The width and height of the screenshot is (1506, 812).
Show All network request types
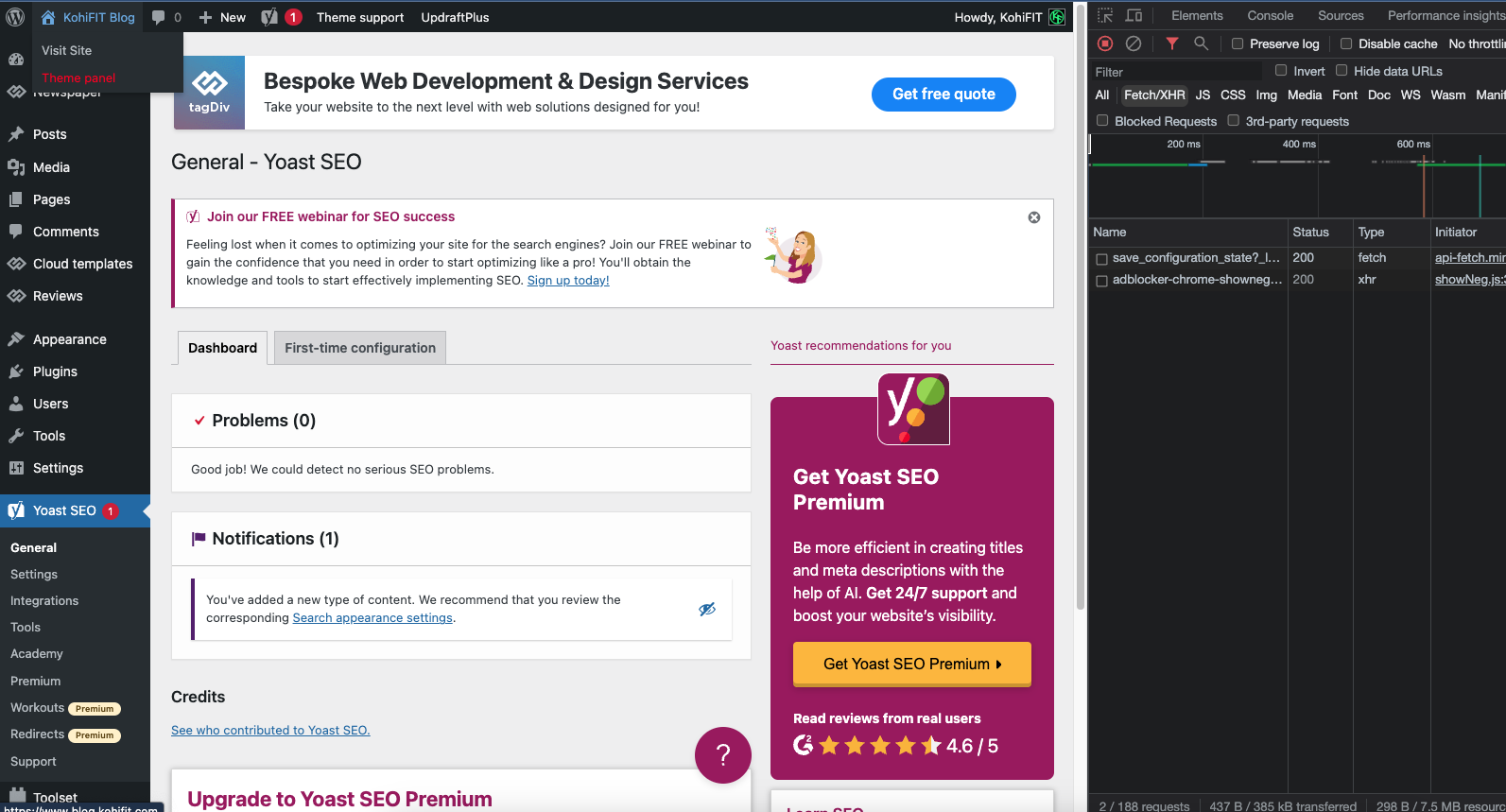[1102, 95]
